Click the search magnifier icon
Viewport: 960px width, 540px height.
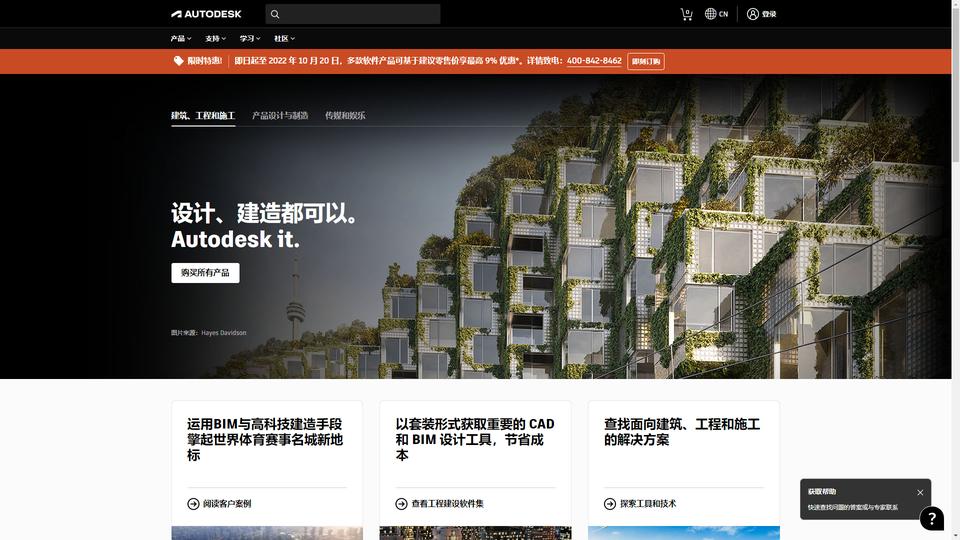(x=275, y=14)
